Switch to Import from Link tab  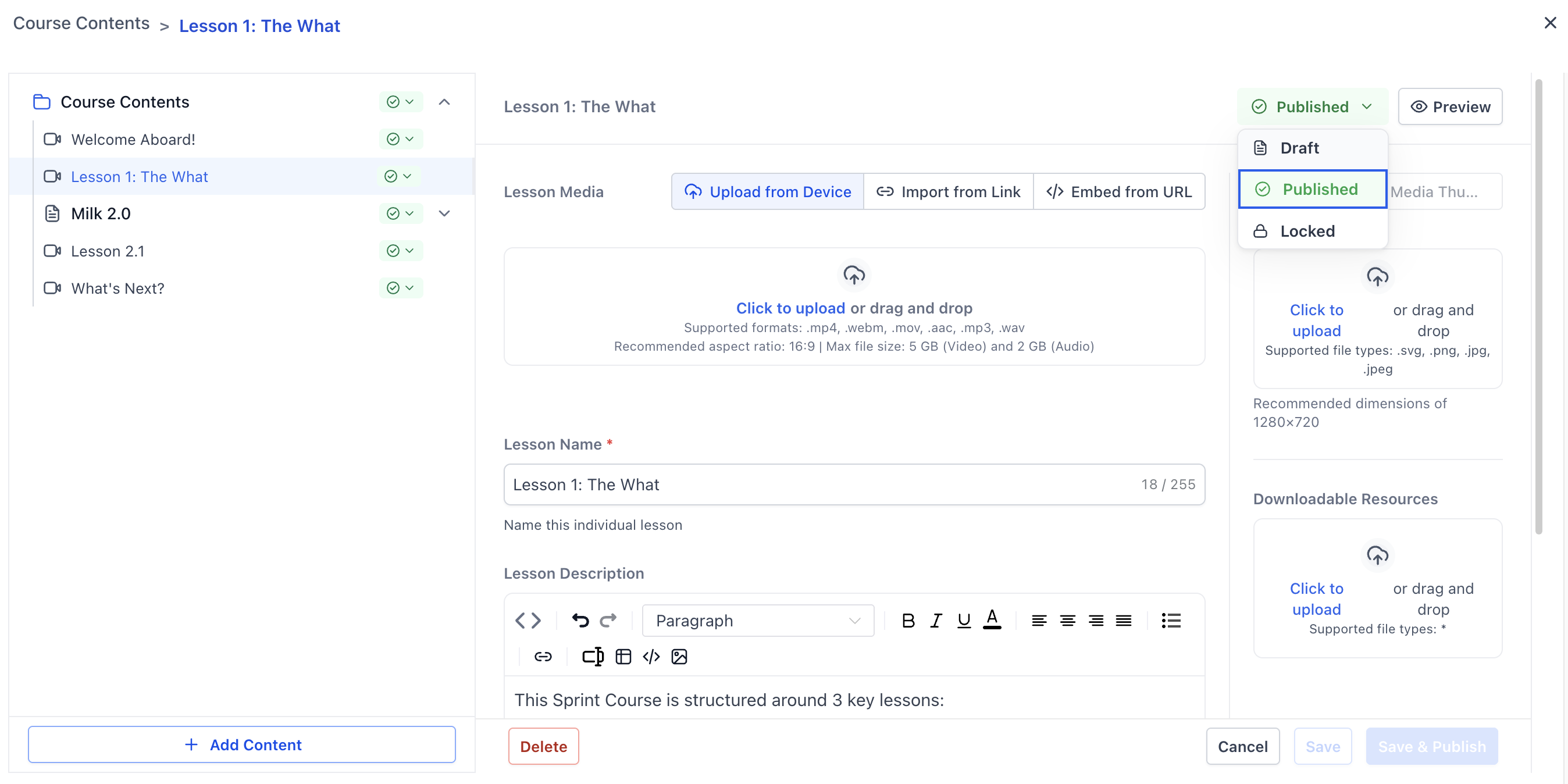948,192
